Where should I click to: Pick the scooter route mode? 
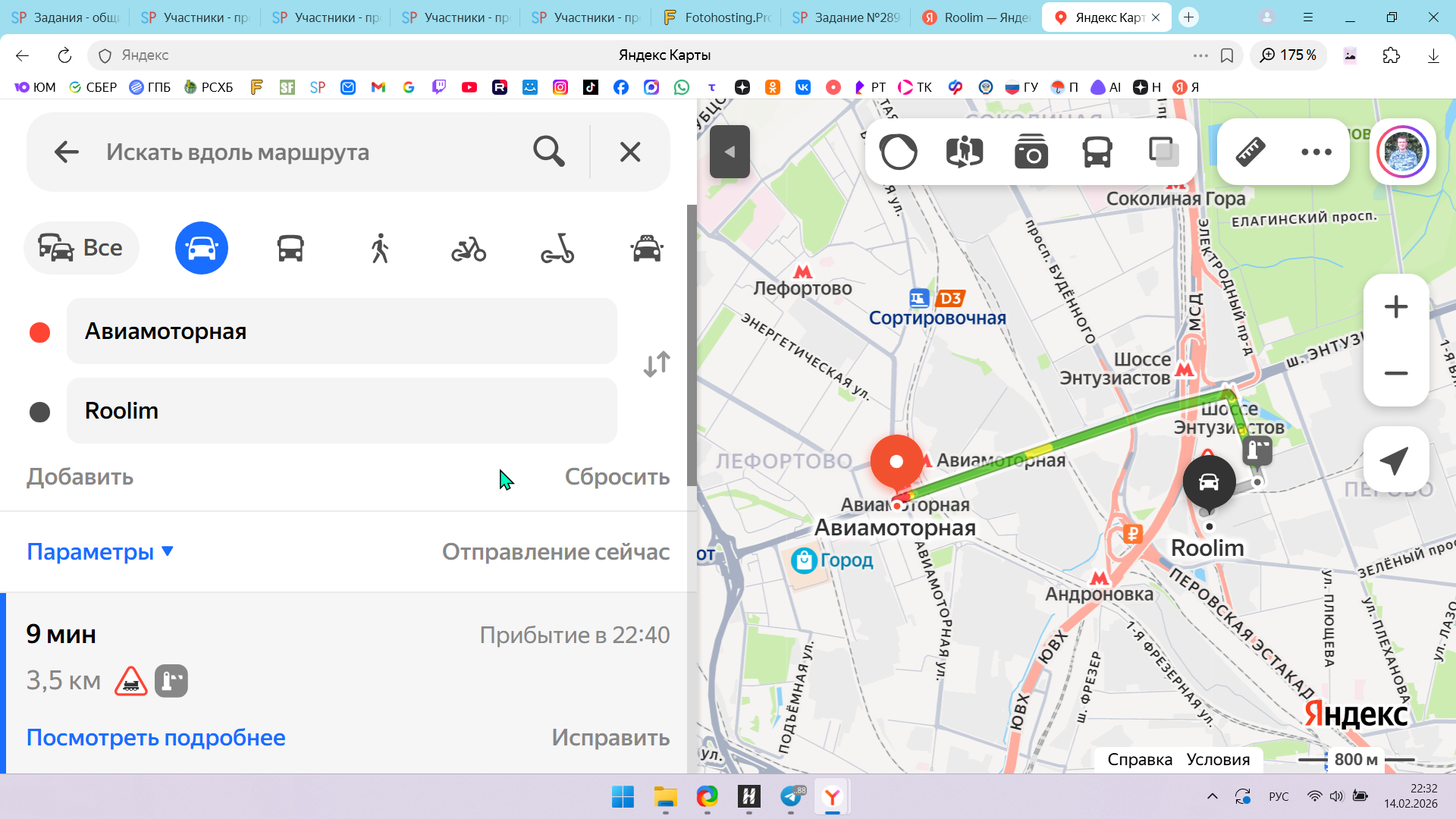tap(557, 248)
